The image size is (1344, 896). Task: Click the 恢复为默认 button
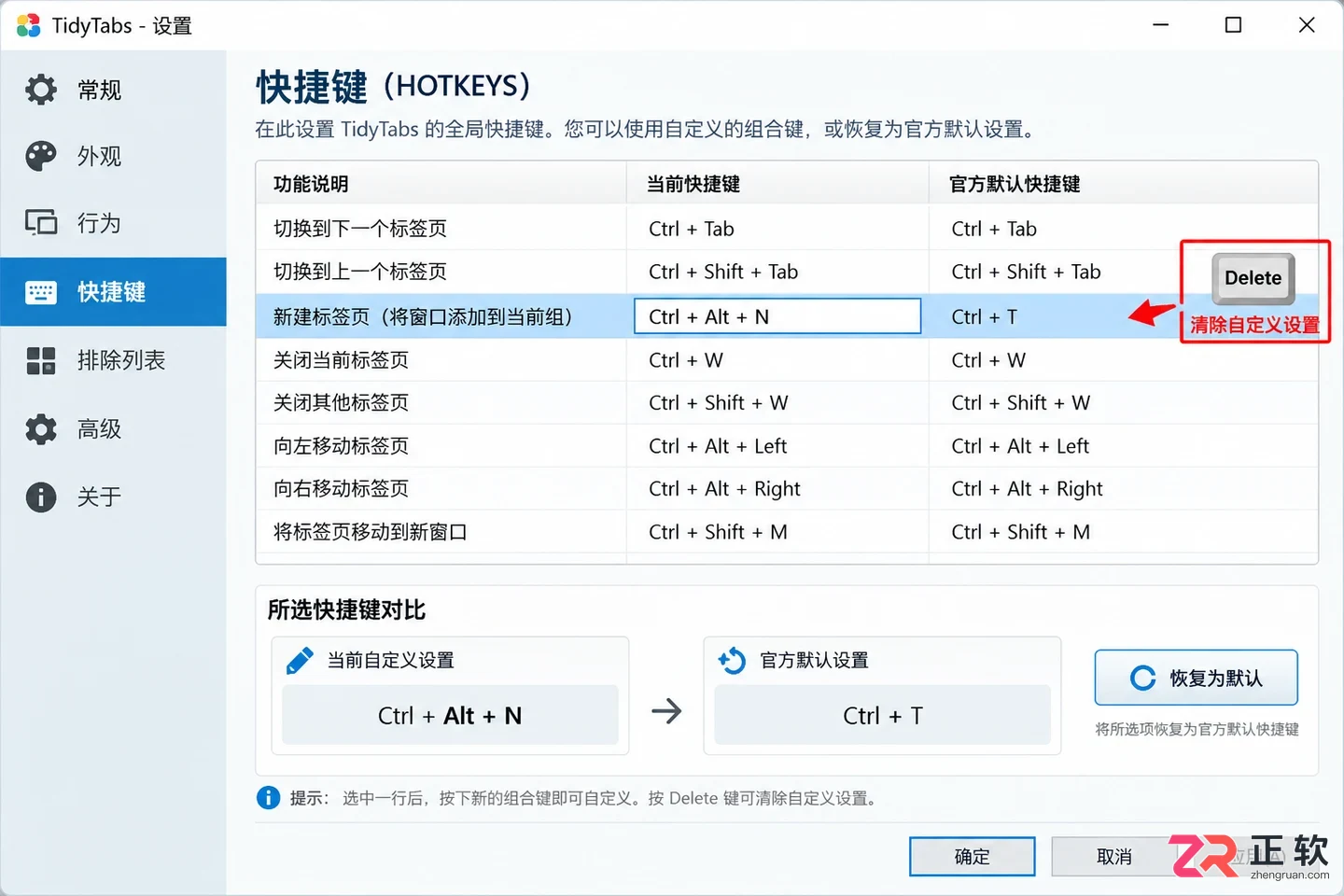tap(1197, 678)
